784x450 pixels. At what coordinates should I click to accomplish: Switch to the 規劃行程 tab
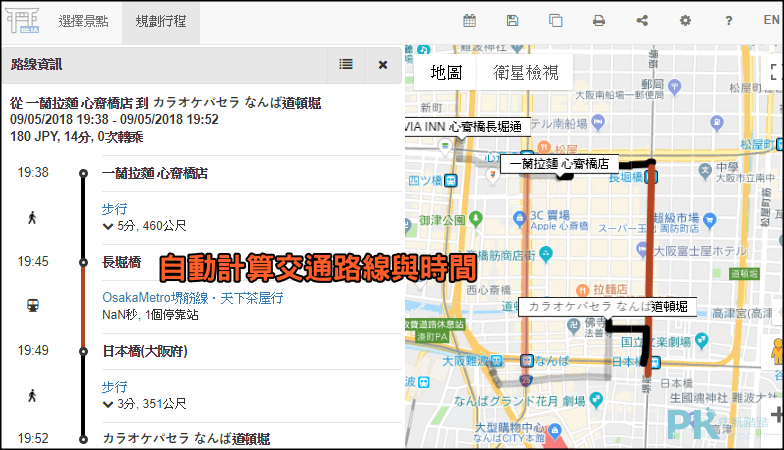160,22
